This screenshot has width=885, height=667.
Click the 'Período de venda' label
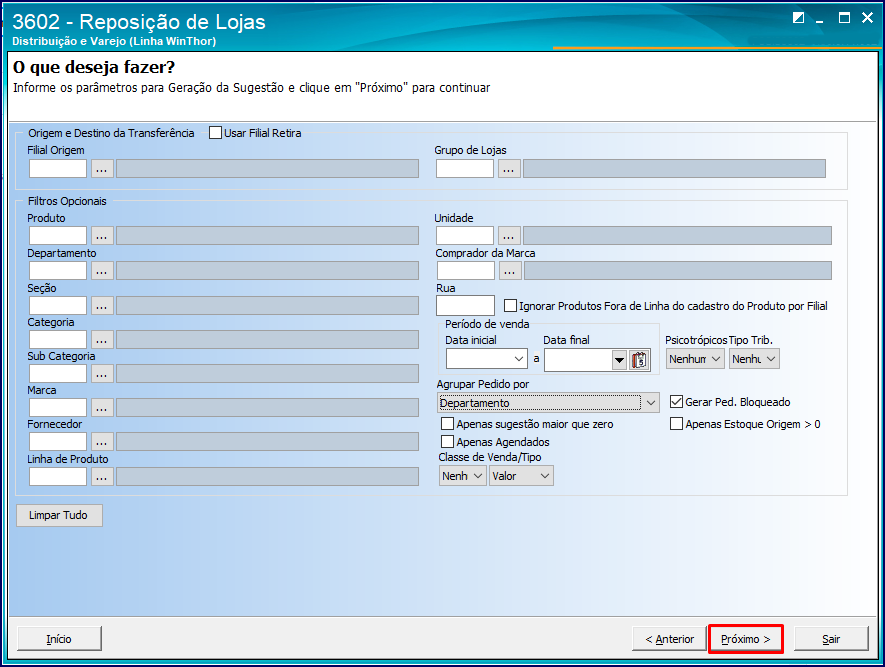487,324
